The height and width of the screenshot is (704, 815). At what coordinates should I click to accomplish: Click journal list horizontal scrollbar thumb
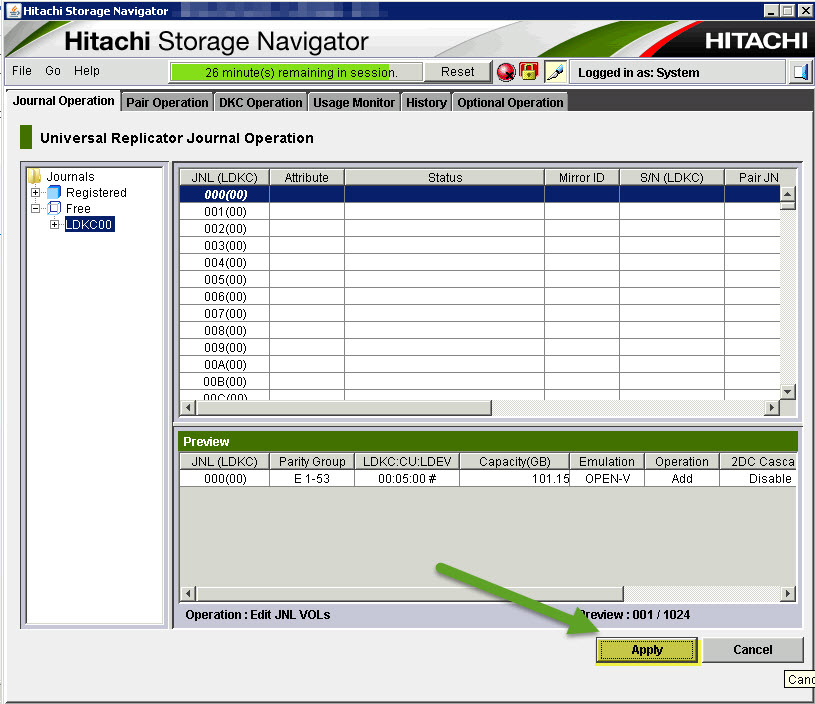click(x=344, y=408)
